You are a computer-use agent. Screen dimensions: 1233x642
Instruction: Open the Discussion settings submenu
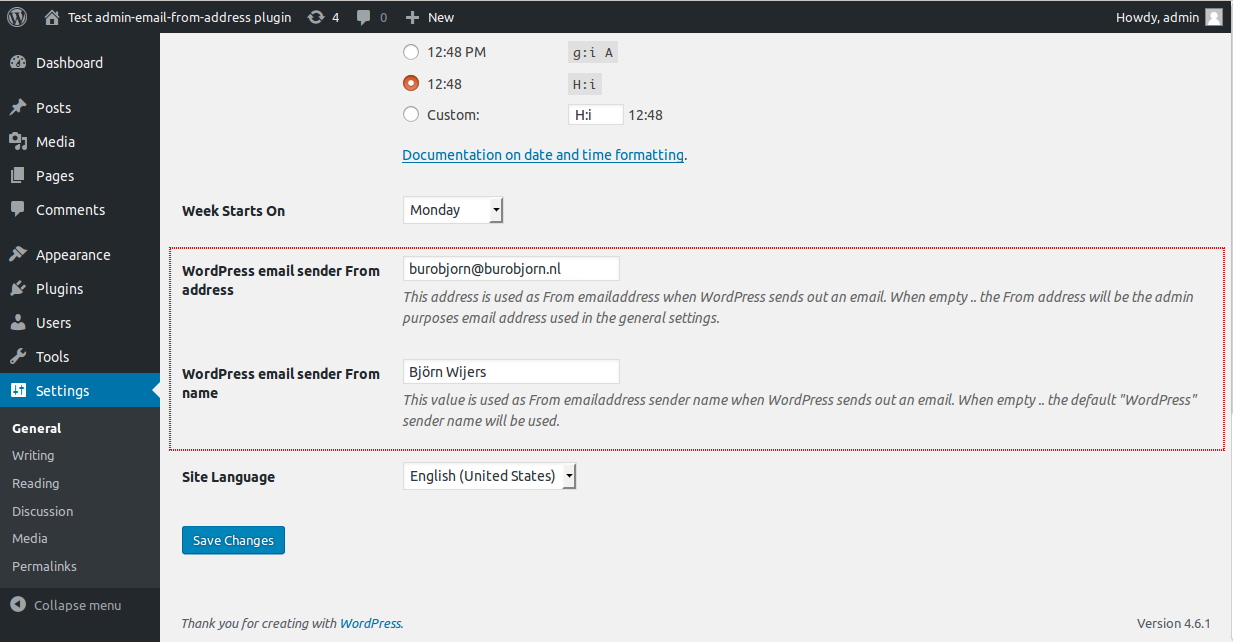coord(43,511)
